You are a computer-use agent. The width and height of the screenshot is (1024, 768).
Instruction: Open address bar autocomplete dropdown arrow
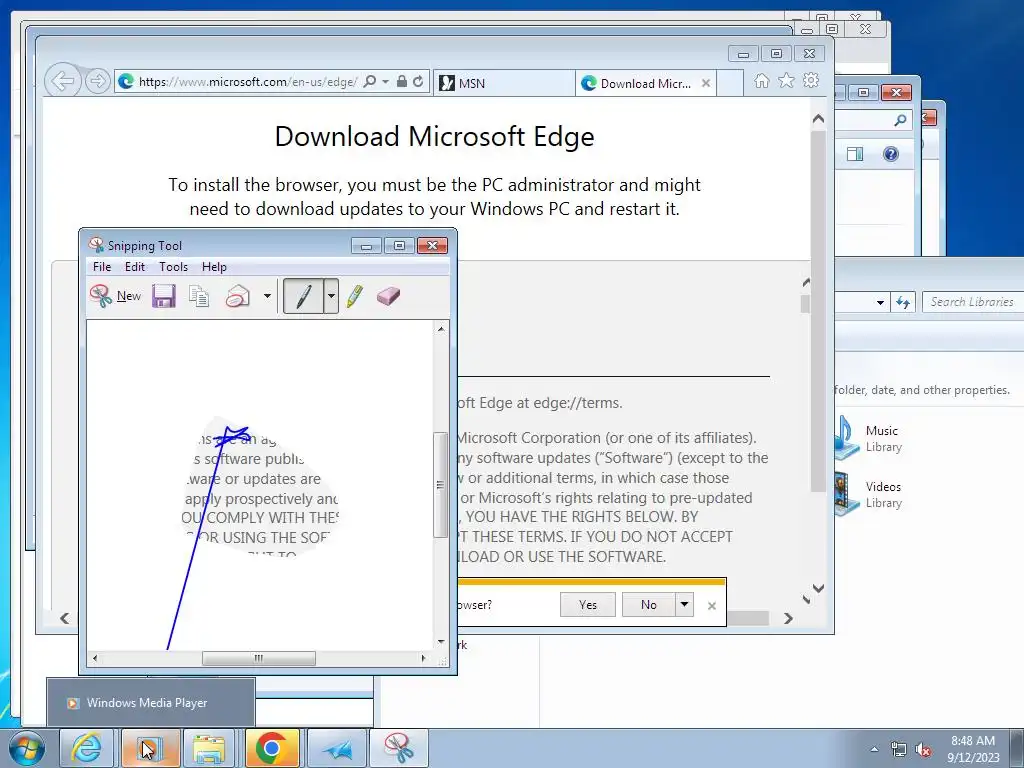[385, 81]
